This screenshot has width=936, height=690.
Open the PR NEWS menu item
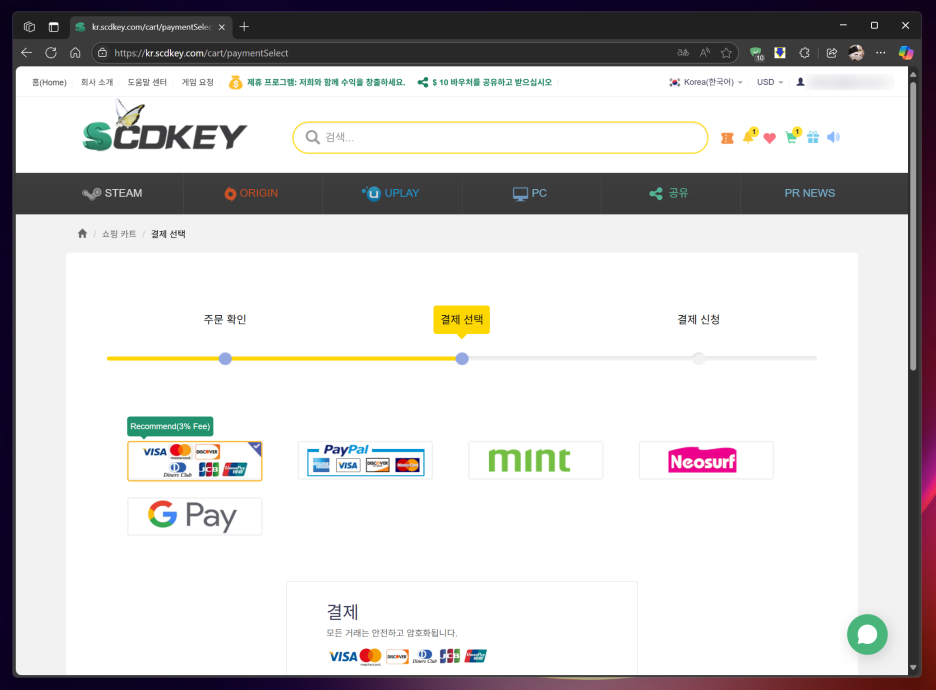coord(809,193)
